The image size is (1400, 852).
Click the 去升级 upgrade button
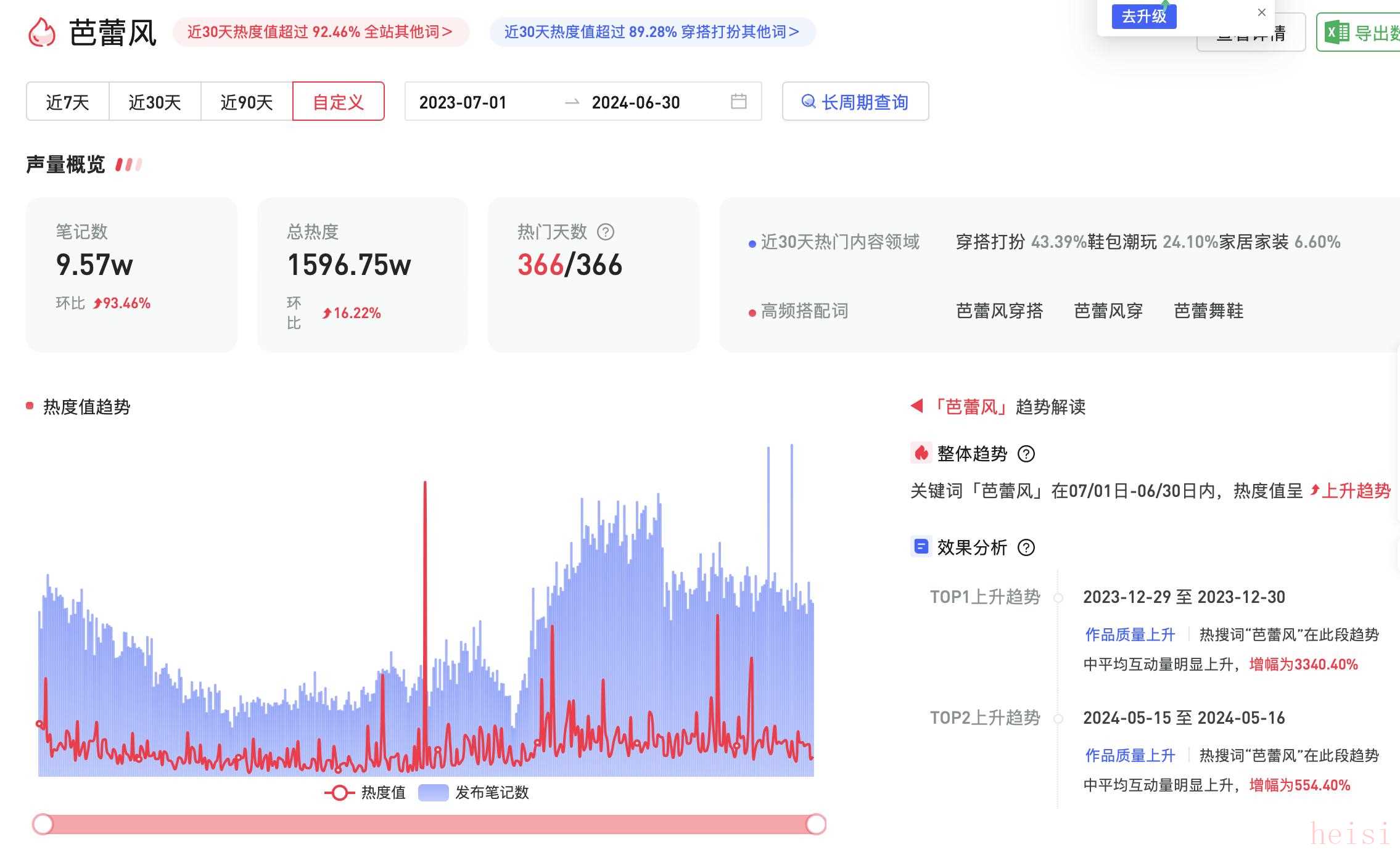[1143, 16]
